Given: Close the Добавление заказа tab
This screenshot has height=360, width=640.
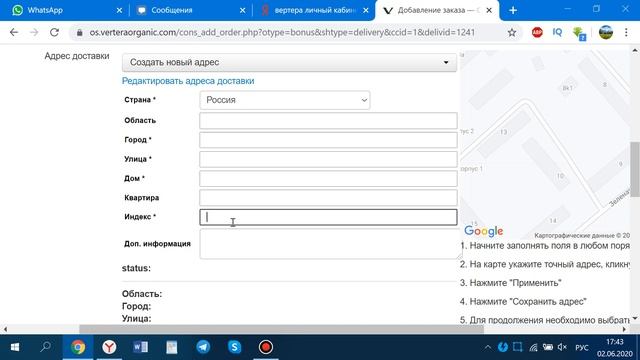Looking at the screenshot, I should pyautogui.click(x=489, y=10).
